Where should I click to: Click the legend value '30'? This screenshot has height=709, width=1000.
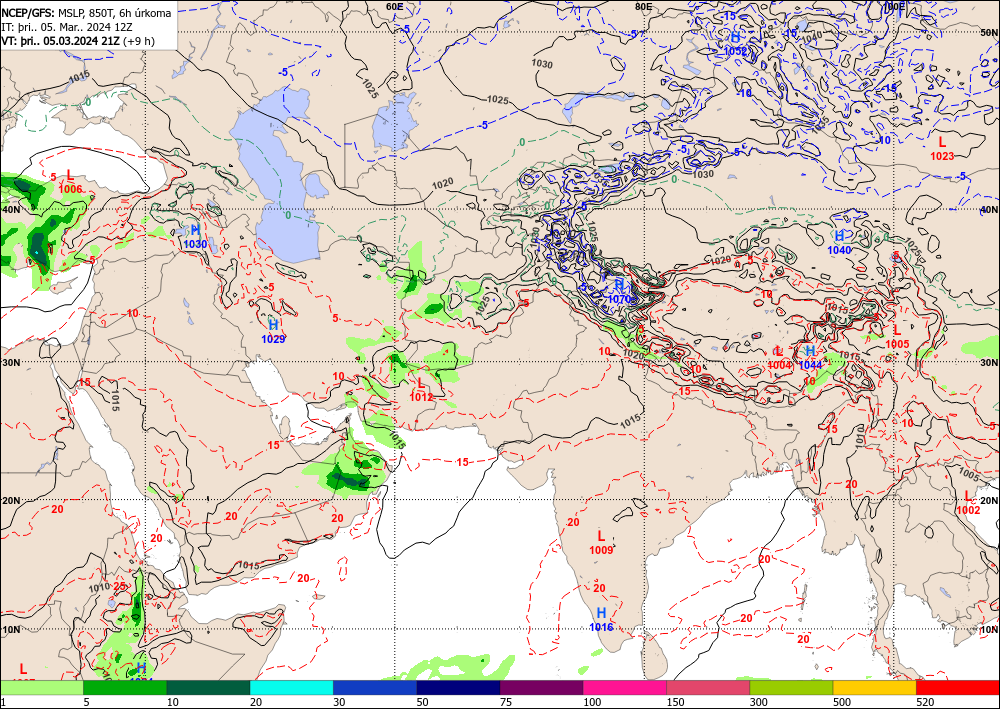[339, 702]
